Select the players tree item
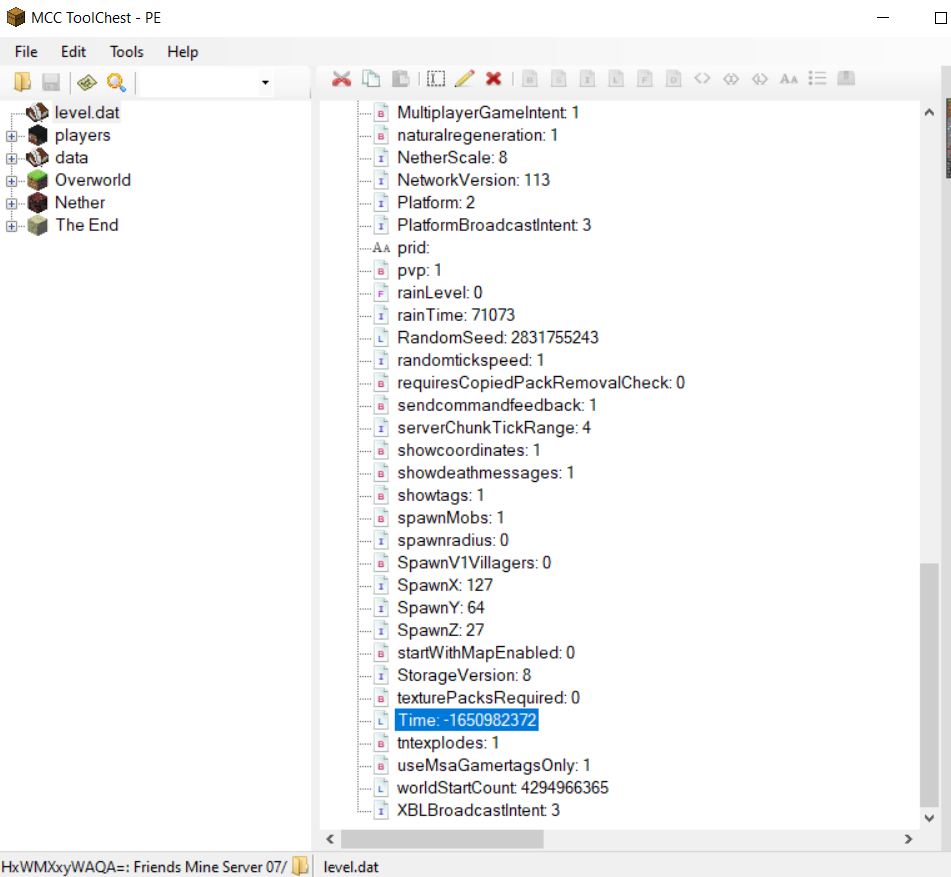This screenshot has height=877, width=951. tap(82, 135)
